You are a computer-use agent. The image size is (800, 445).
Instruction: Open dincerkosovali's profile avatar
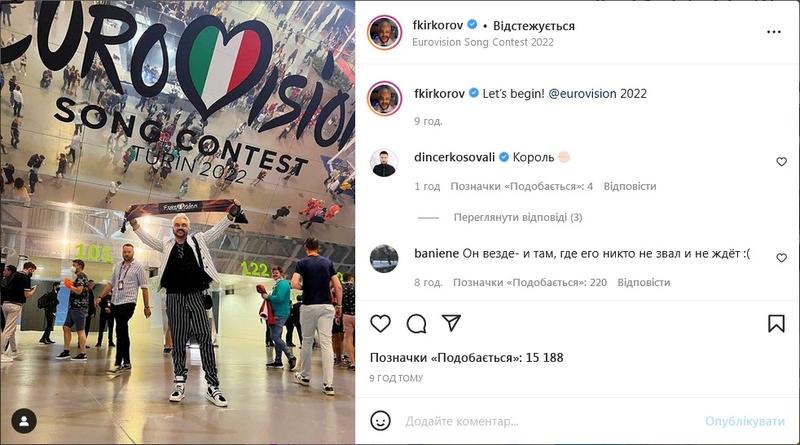[x=384, y=163]
